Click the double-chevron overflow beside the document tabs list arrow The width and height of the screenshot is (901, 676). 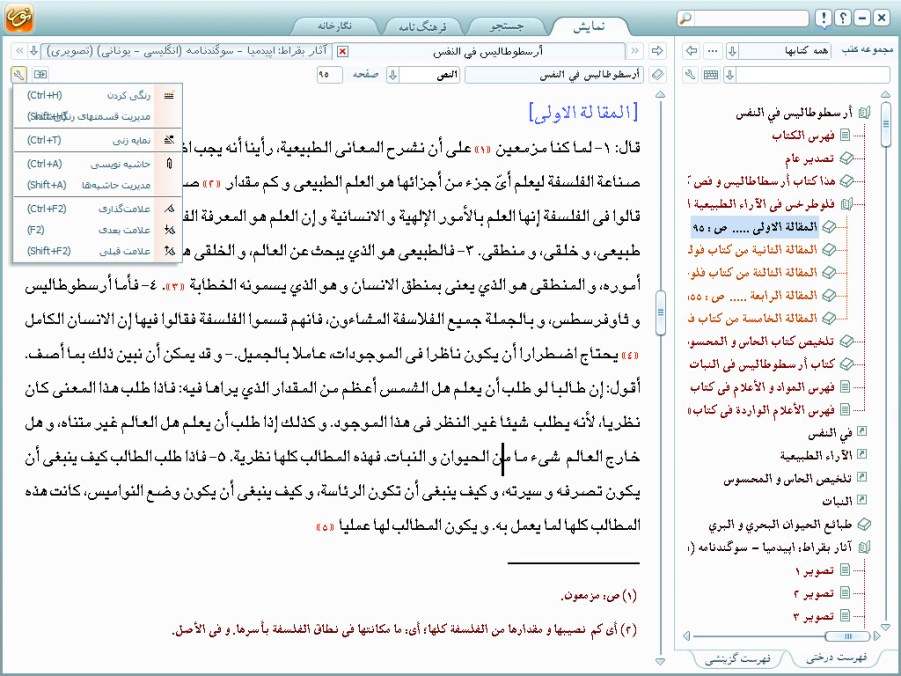click(x=19, y=51)
